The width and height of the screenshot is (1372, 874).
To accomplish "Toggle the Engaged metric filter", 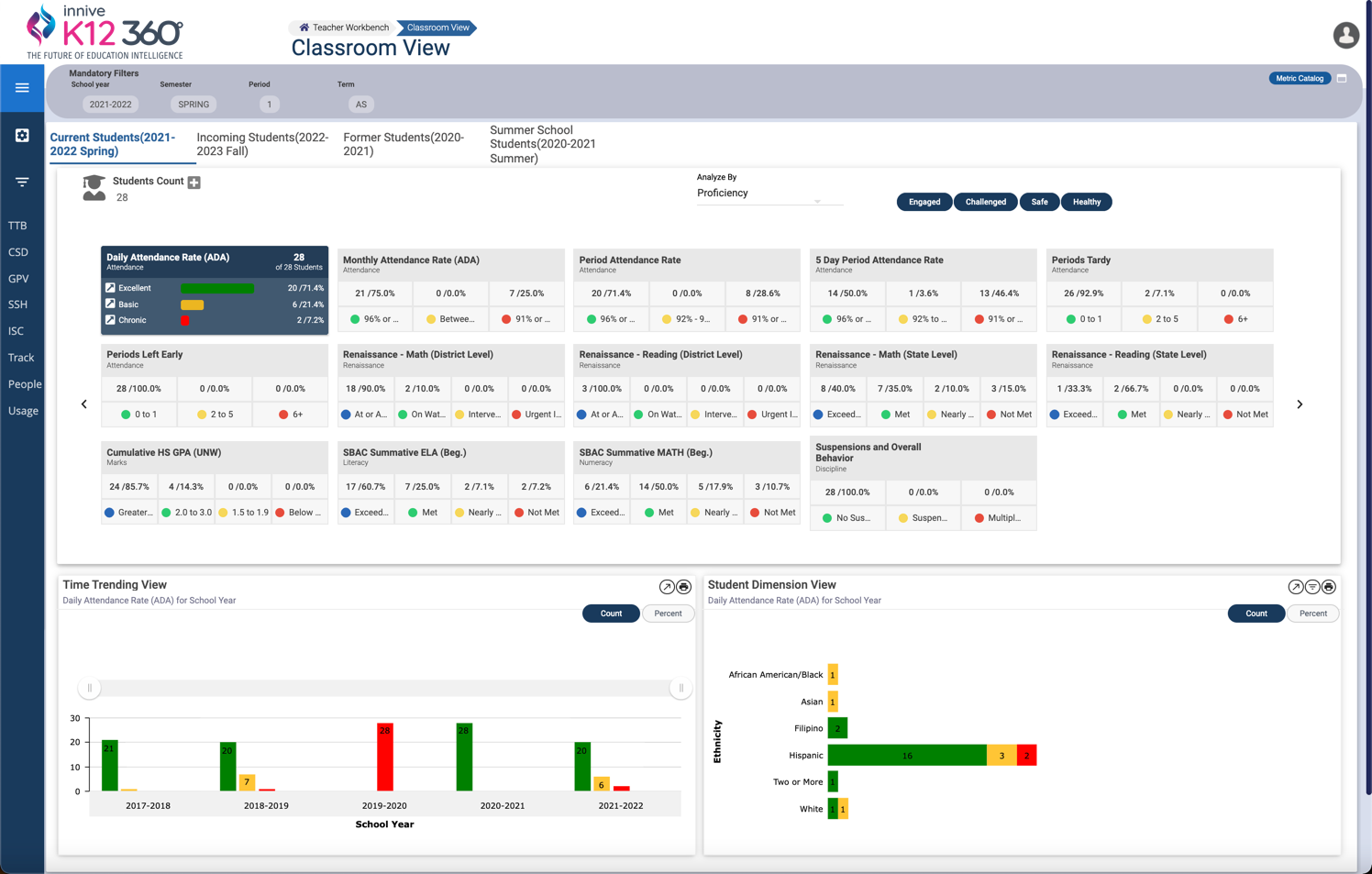I will pos(924,202).
